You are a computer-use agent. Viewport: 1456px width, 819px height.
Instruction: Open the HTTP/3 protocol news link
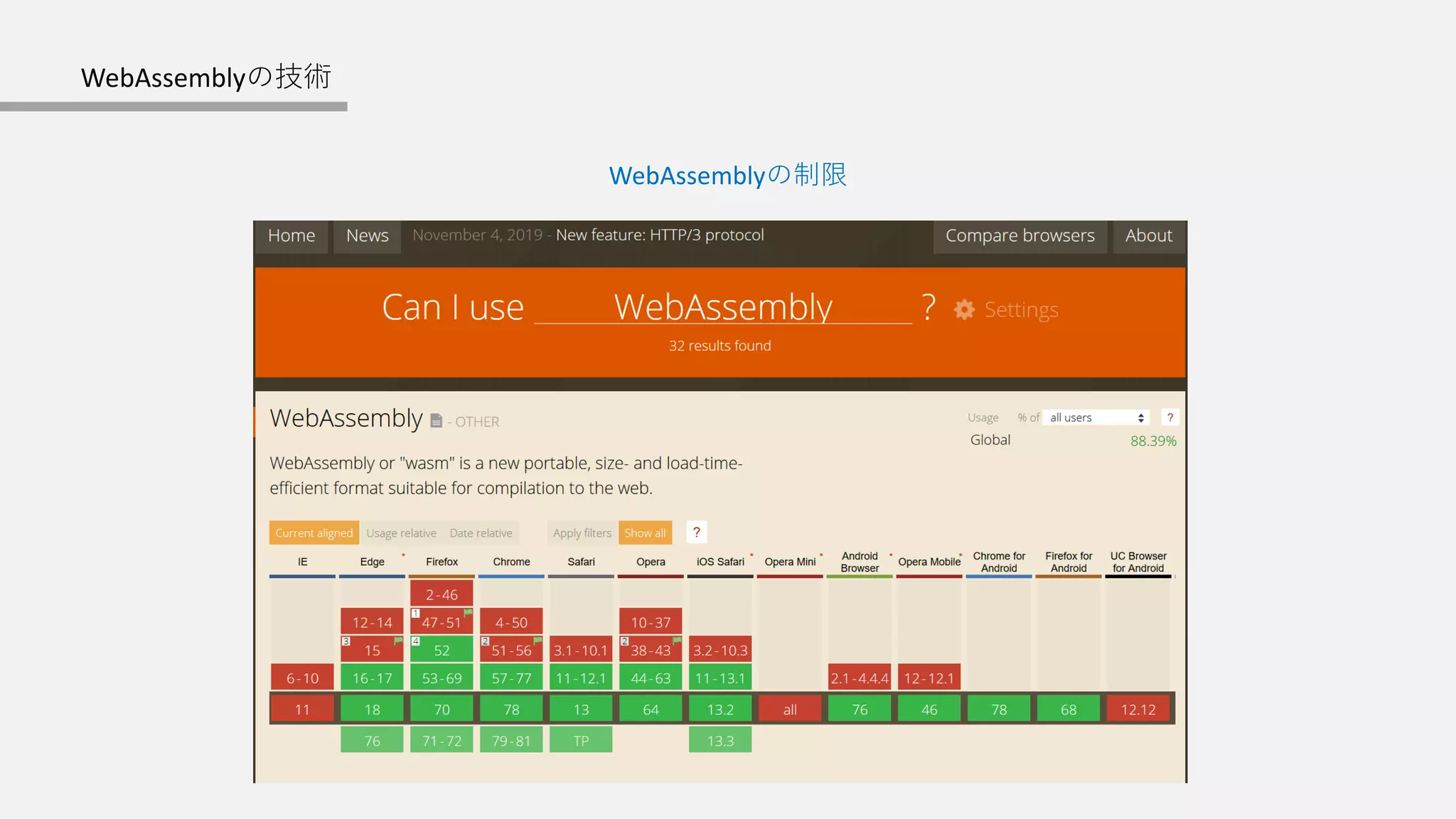coord(660,235)
